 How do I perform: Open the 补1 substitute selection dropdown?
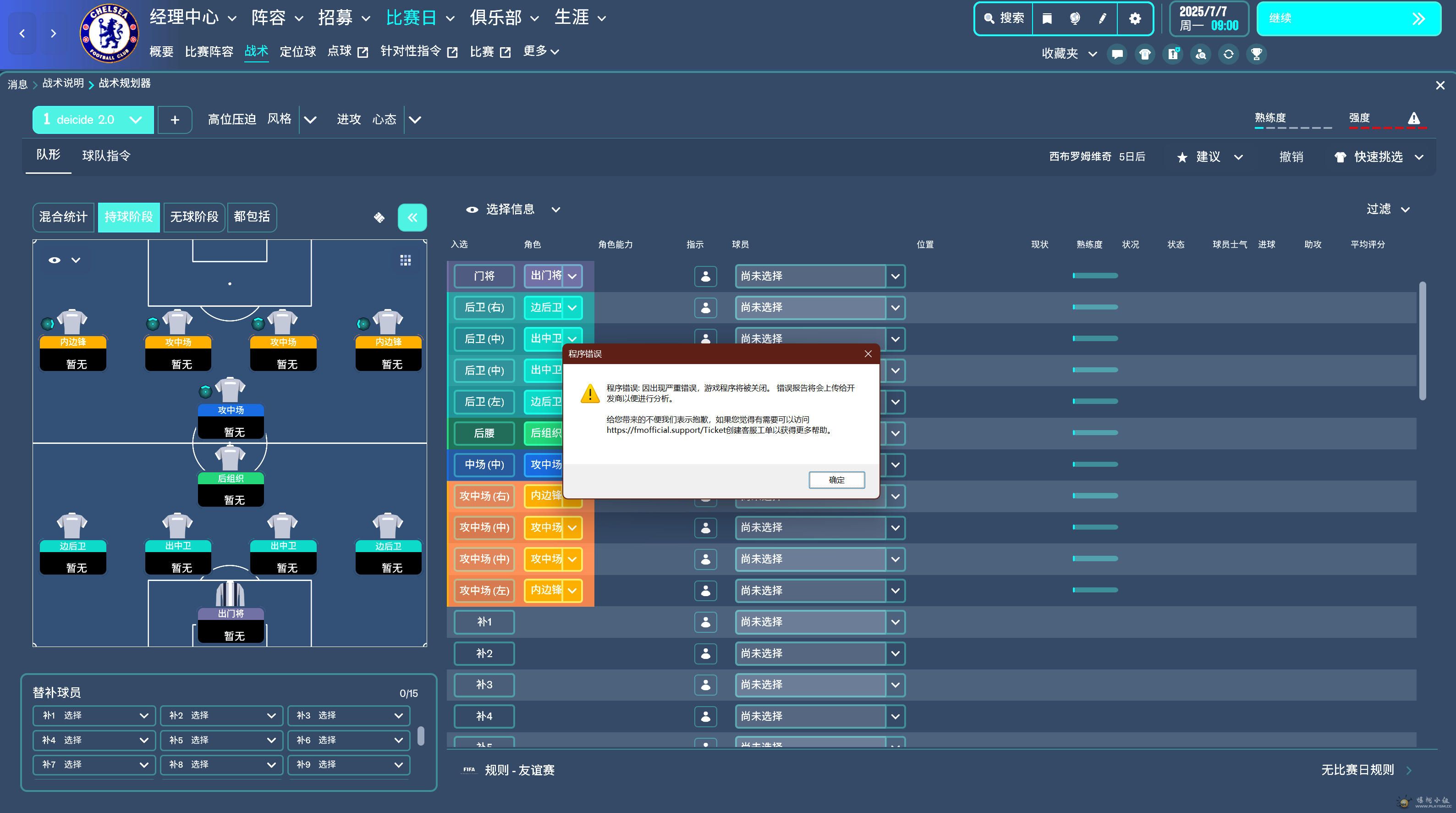click(94, 716)
